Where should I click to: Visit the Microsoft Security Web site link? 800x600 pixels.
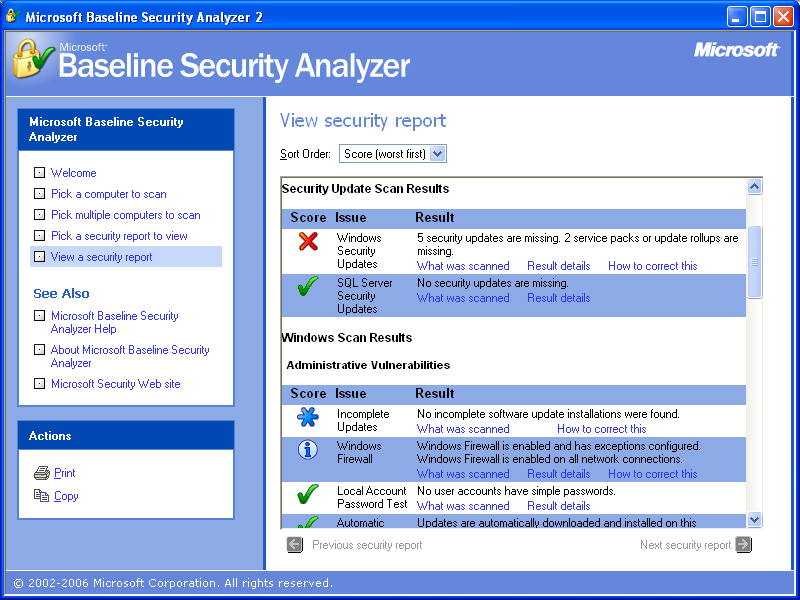[x=116, y=384]
